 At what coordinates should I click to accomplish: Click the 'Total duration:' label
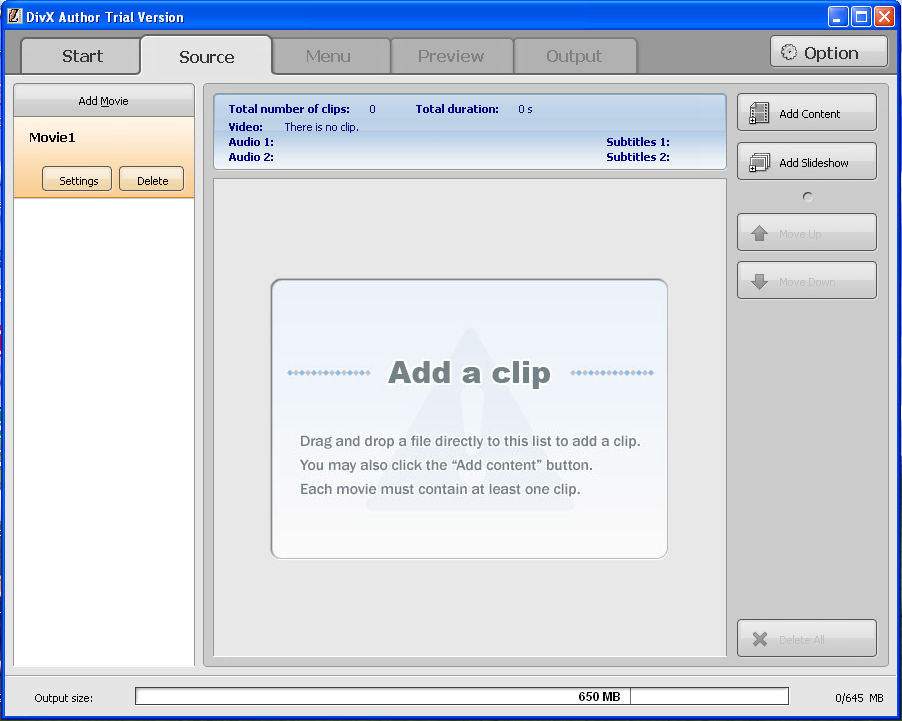(457, 109)
